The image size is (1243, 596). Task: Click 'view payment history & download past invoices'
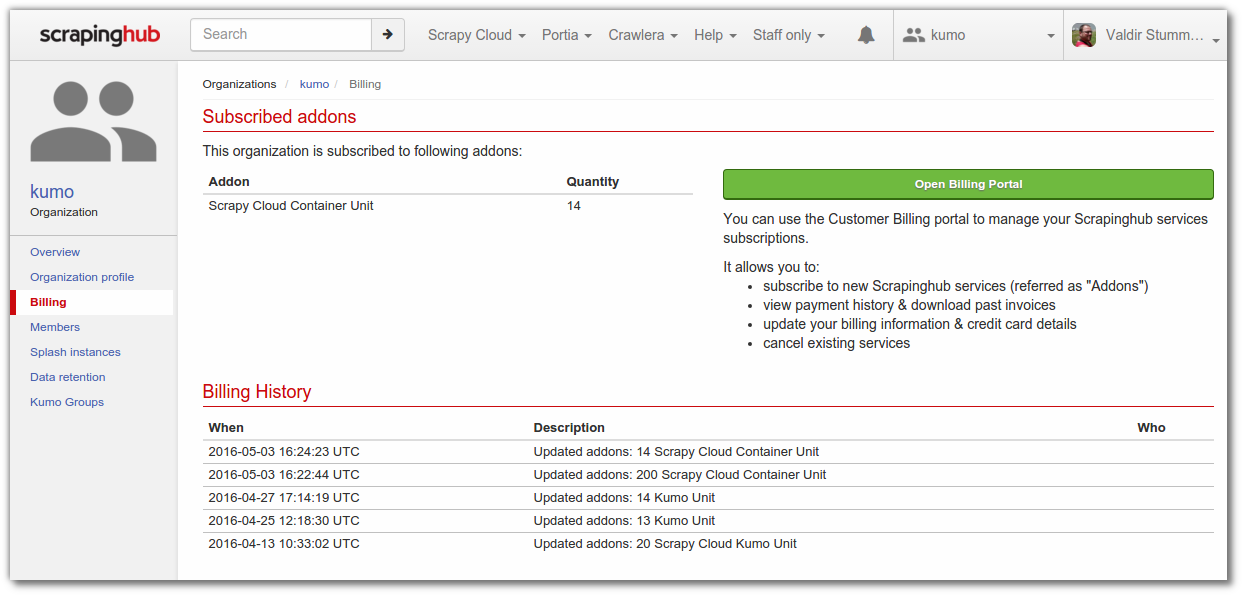(909, 305)
